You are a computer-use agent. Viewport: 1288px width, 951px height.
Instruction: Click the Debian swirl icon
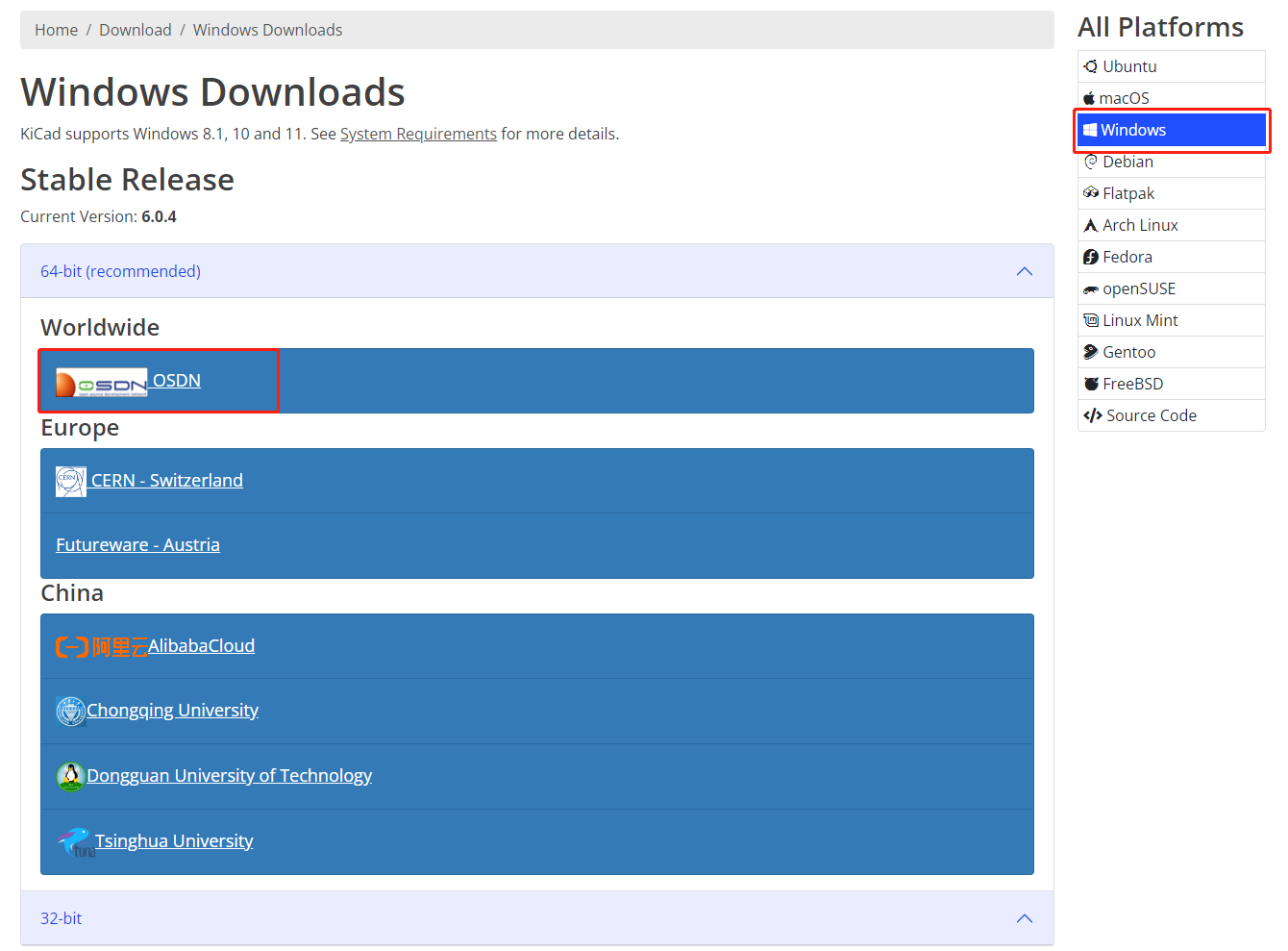[1090, 162]
